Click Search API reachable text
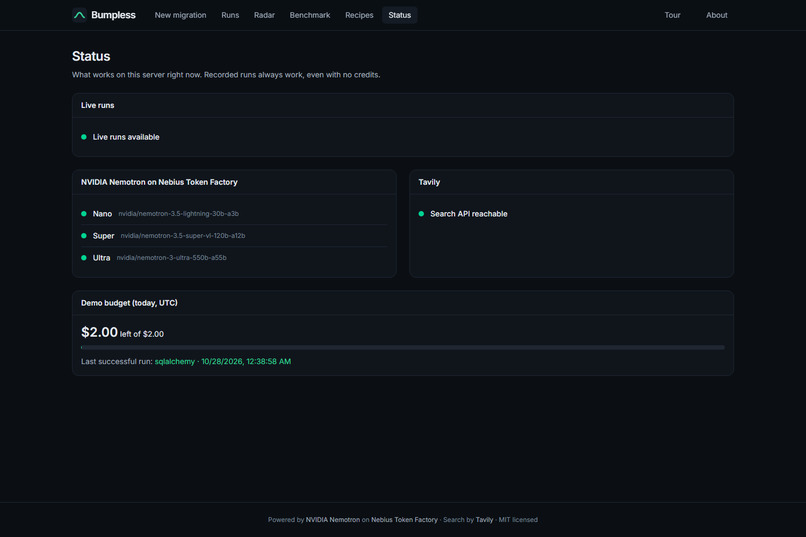This screenshot has height=537, width=806. point(469,214)
